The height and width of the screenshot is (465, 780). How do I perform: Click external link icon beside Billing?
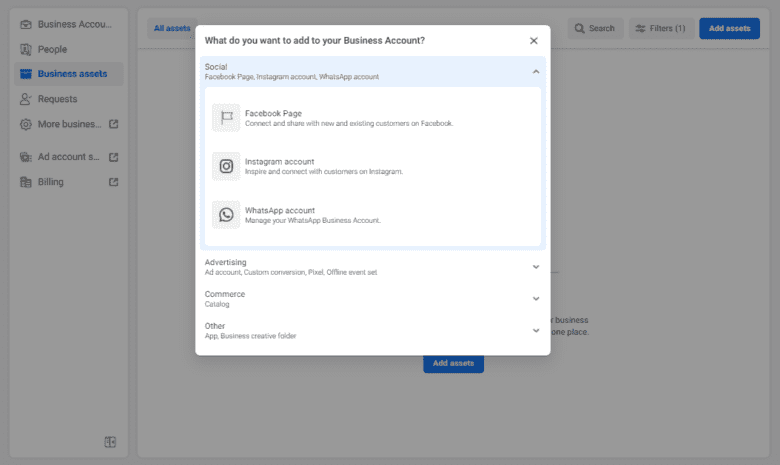click(x=113, y=182)
